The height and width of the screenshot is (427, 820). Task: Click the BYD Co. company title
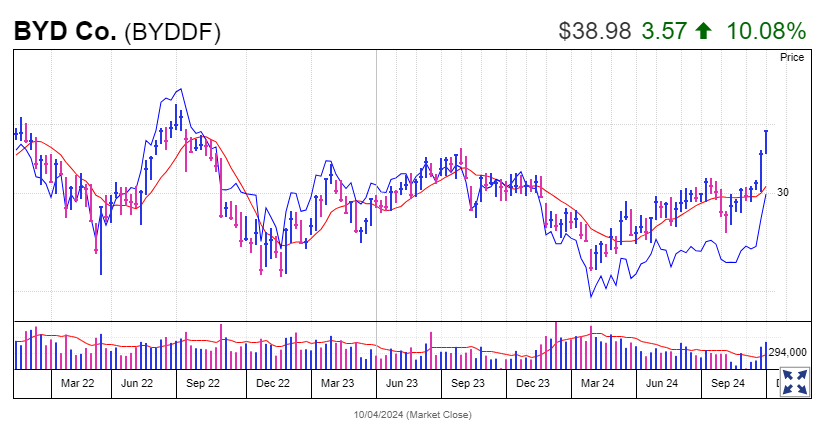[65, 31]
